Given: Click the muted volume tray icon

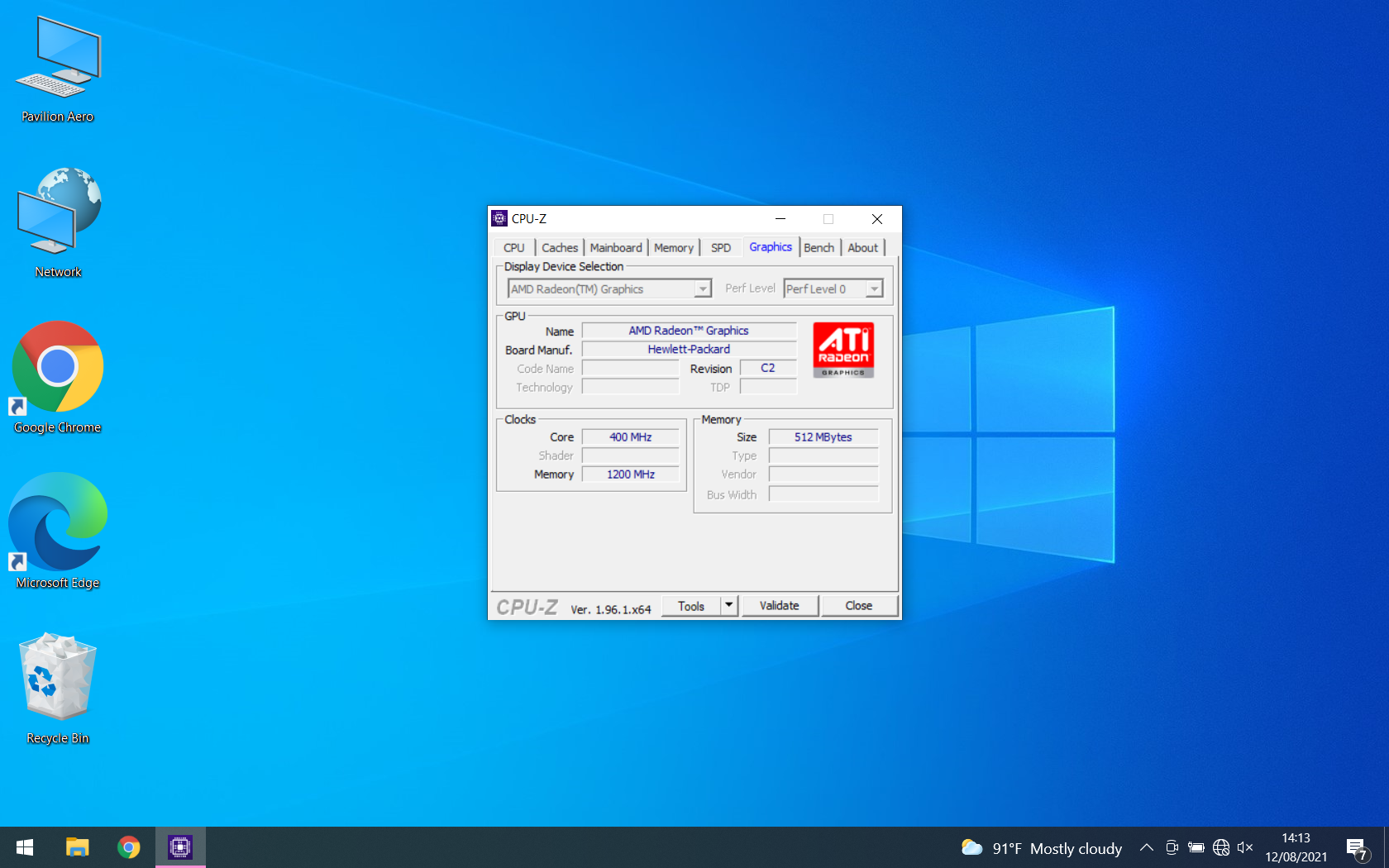Looking at the screenshot, I should pyautogui.click(x=1245, y=847).
